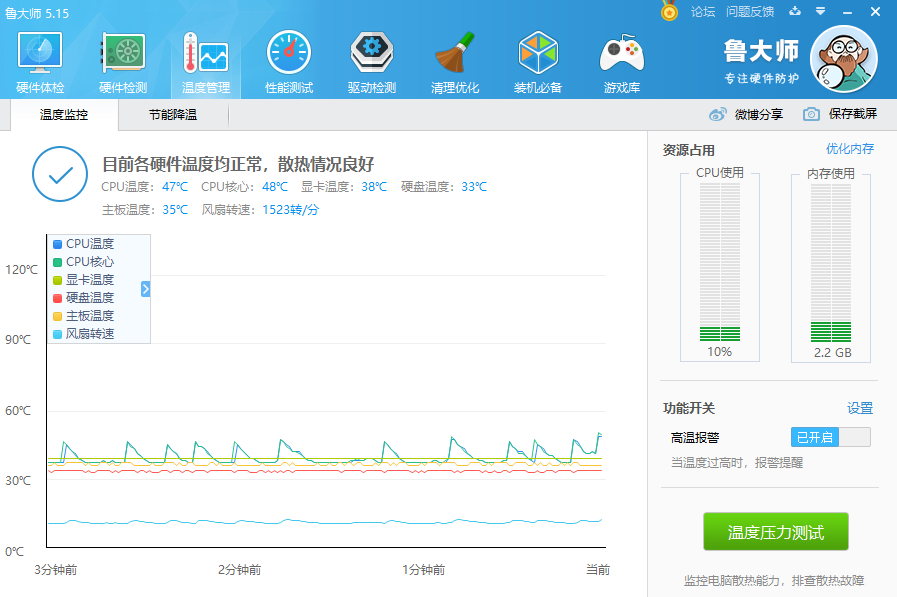Switch to the 节能降温 tab

pyautogui.click(x=173, y=114)
